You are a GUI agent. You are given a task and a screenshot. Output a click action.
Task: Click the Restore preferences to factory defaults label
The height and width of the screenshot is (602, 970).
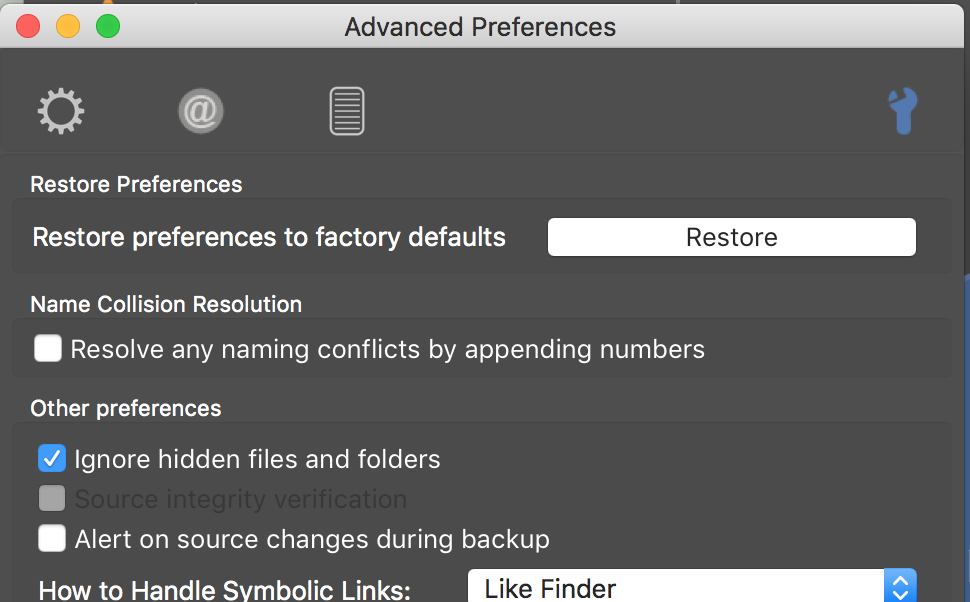(x=269, y=237)
